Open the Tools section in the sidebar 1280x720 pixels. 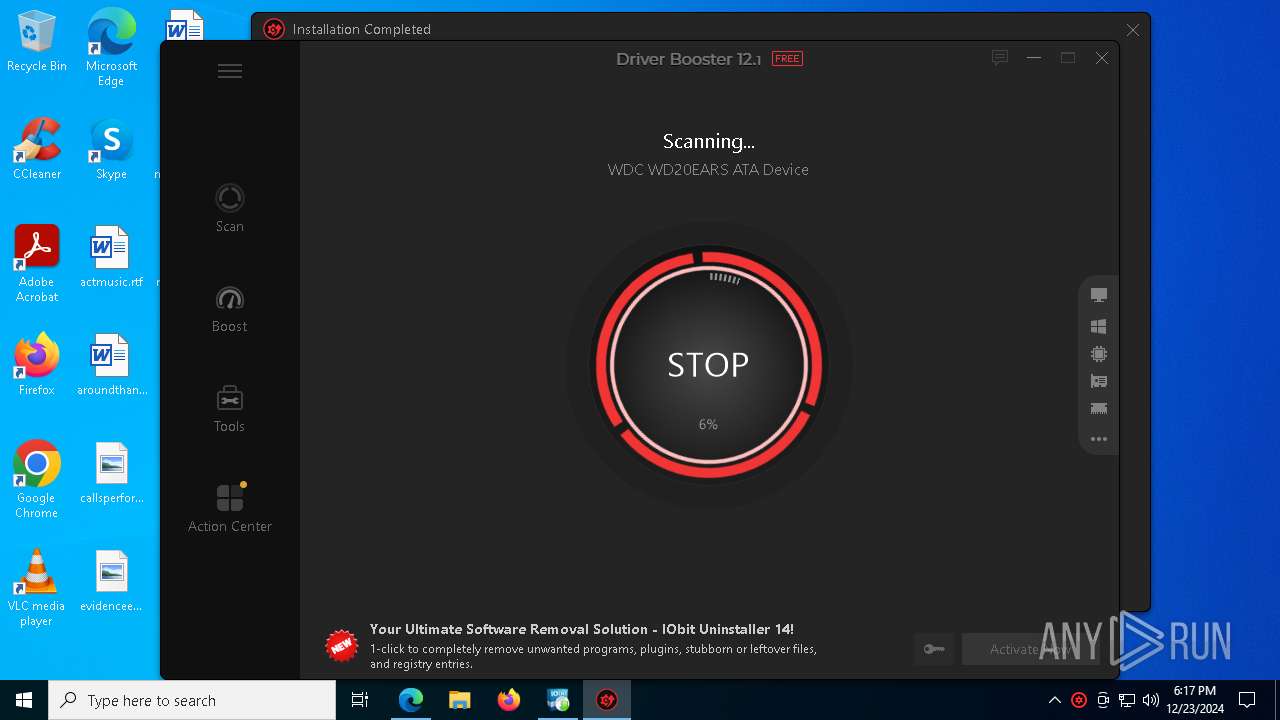tap(230, 409)
